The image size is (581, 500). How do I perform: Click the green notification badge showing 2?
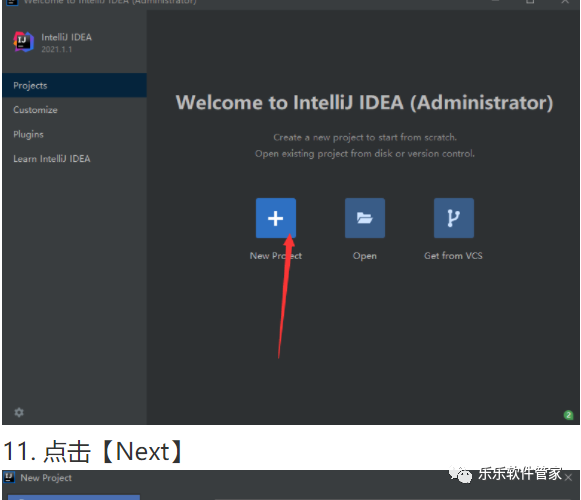pos(568,415)
